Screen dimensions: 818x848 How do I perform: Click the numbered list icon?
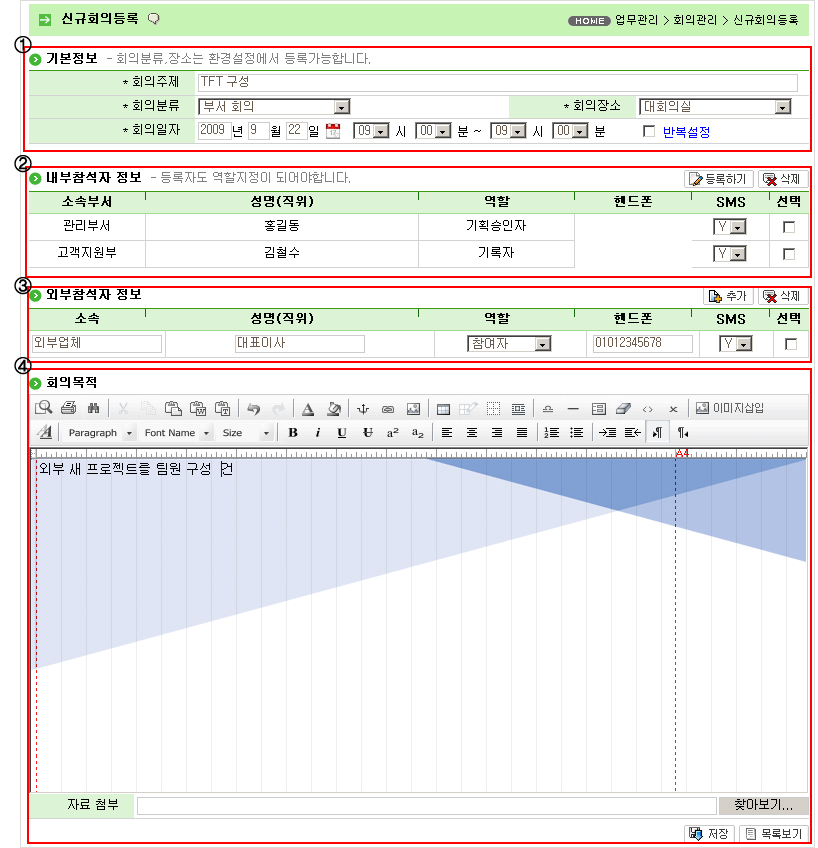pos(550,433)
